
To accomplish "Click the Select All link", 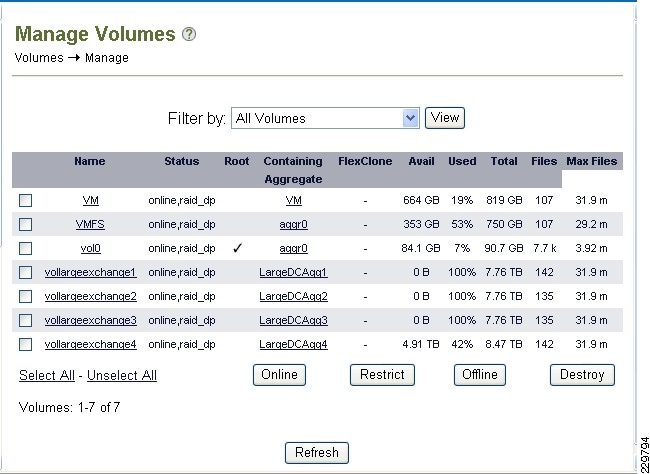I will 47,375.
